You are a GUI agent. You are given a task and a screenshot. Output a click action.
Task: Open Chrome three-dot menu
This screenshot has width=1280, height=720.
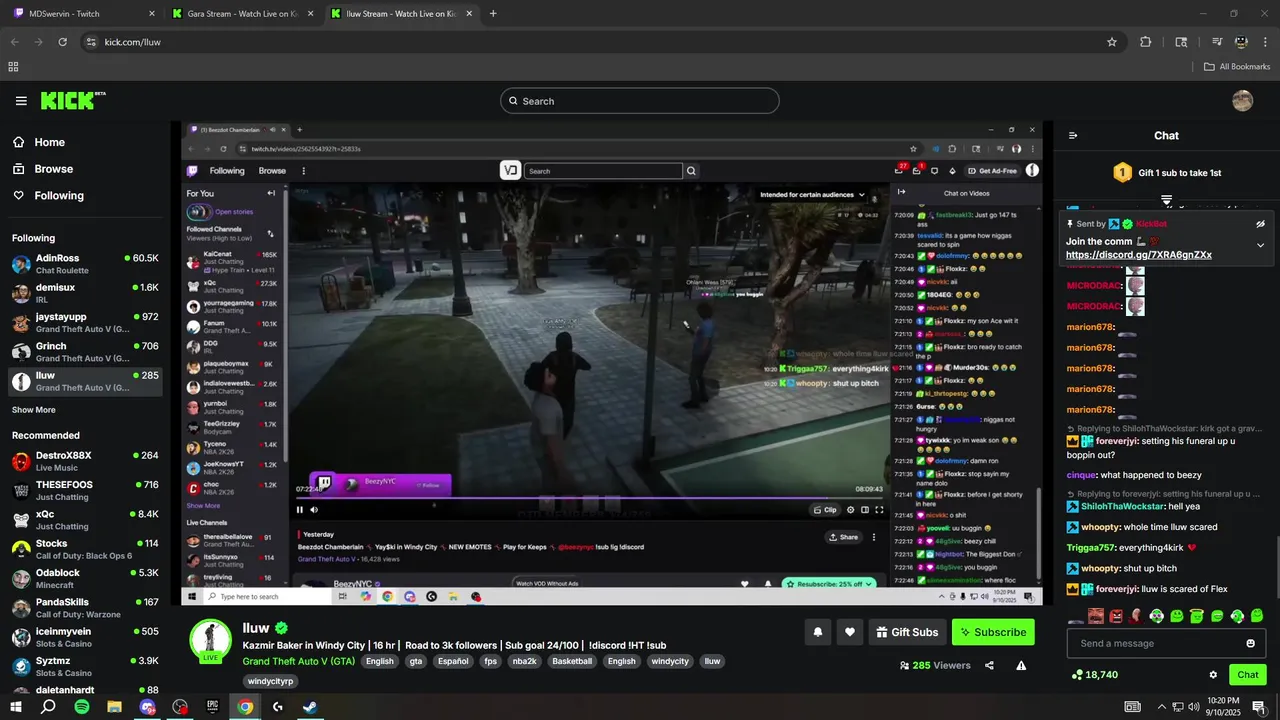(x=1267, y=42)
